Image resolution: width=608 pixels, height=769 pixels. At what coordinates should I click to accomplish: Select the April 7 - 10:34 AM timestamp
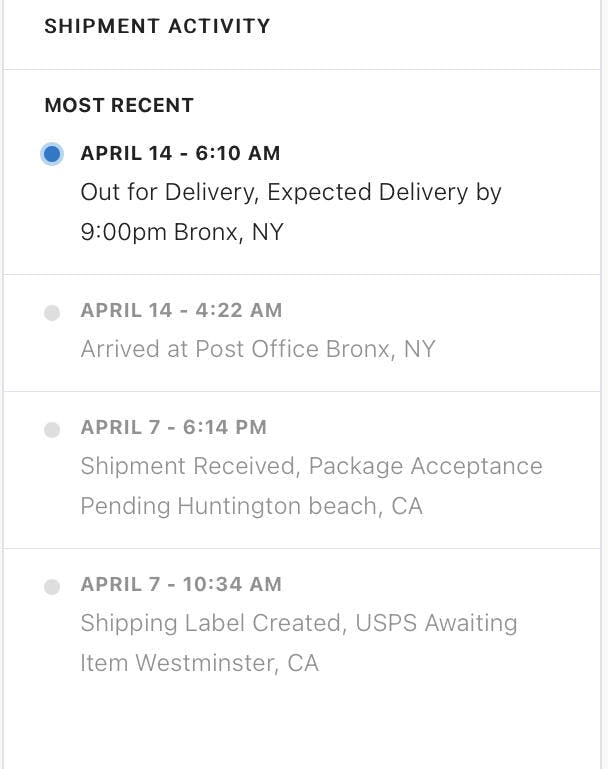(x=181, y=584)
